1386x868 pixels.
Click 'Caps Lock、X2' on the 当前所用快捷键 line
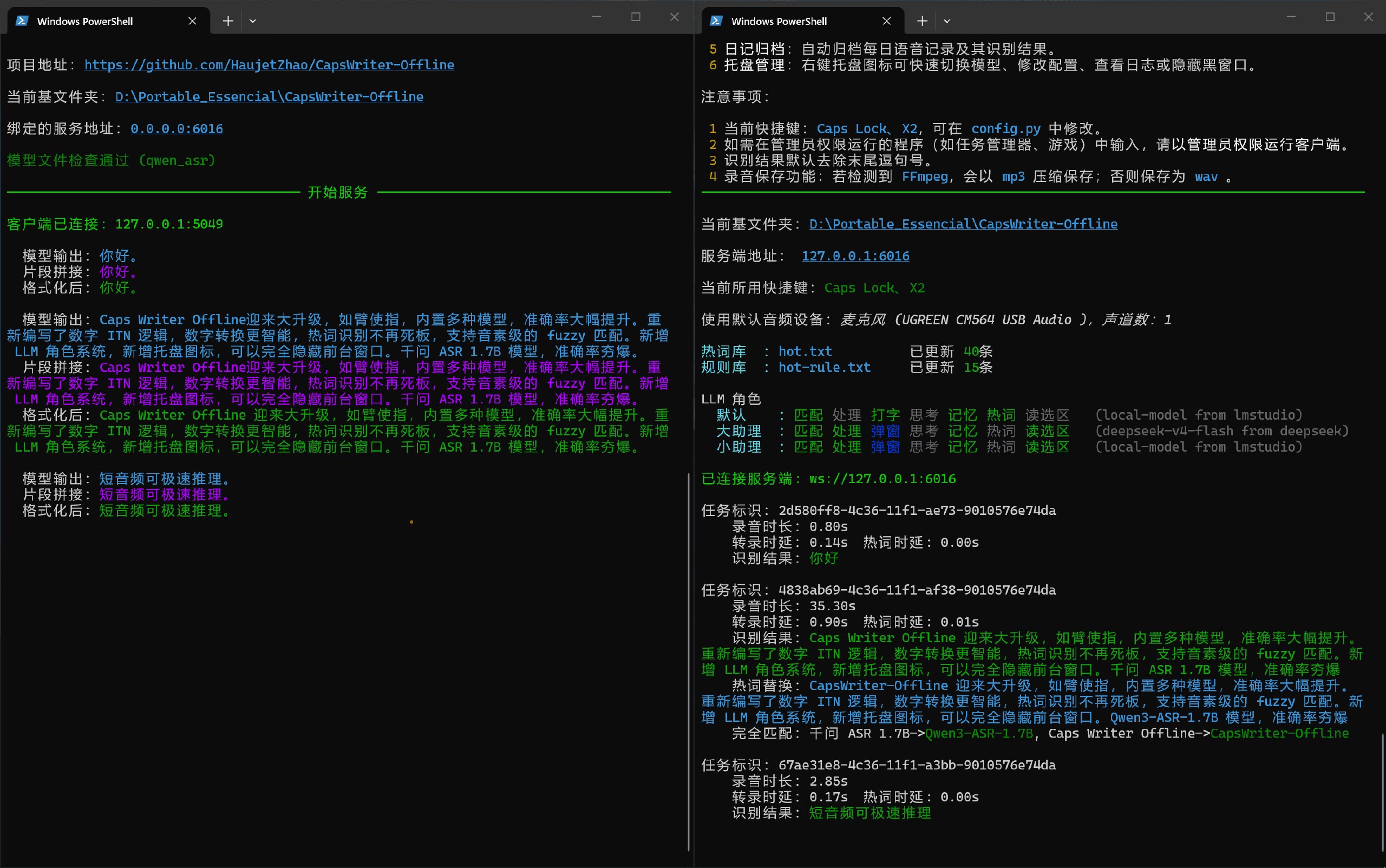tap(875, 288)
